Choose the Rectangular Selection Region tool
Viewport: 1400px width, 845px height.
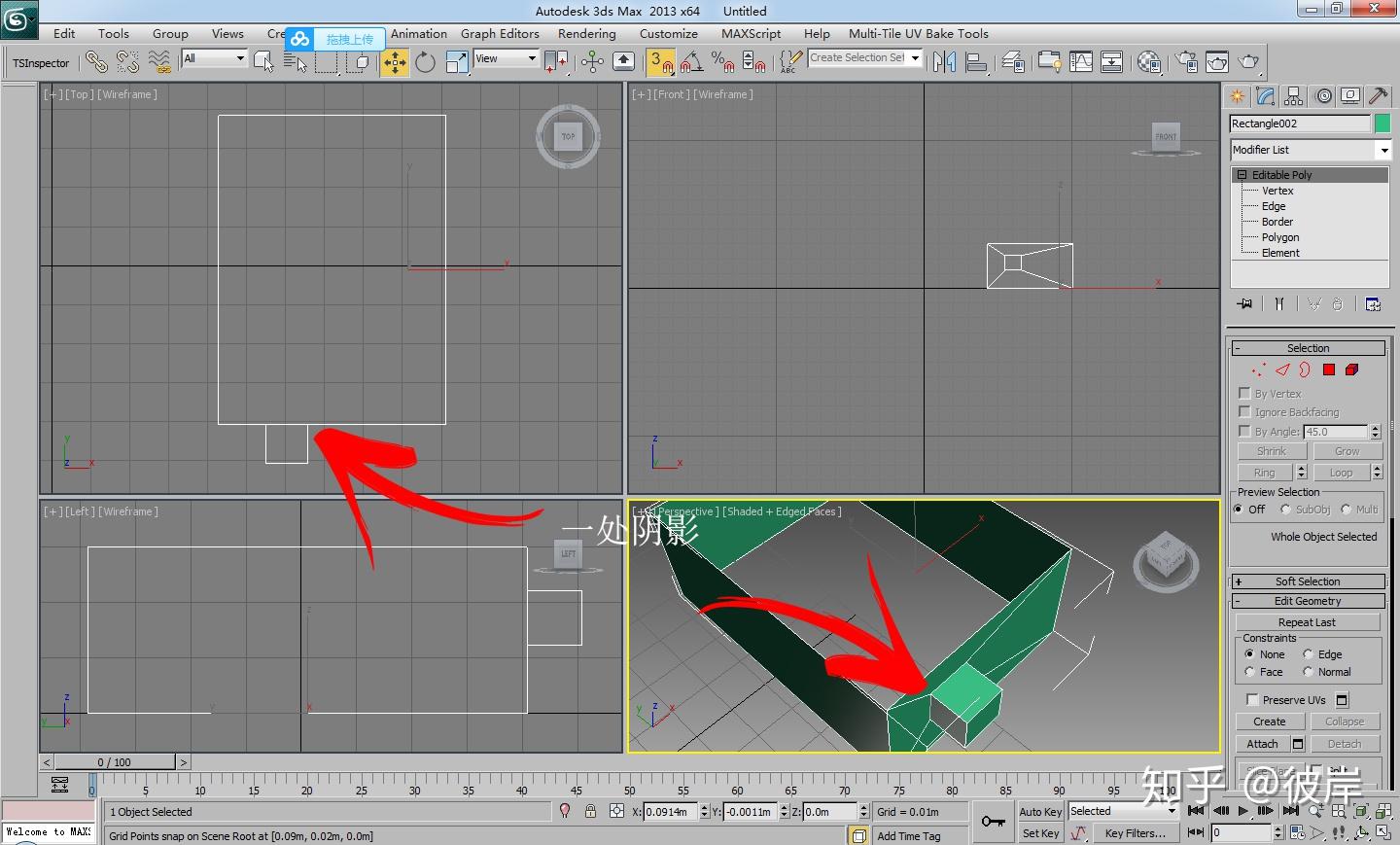pyautogui.click(x=327, y=62)
